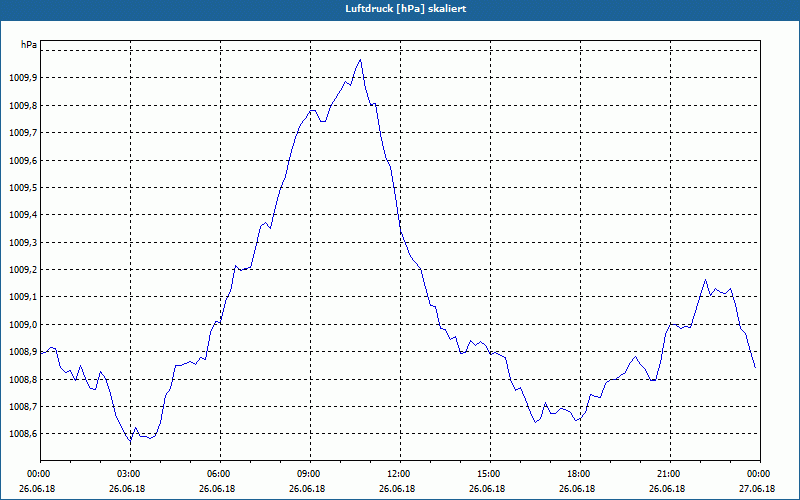The height and width of the screenshot is (500, 800).
Task: Select the '09:00' time label
Action: click(308, 474)
